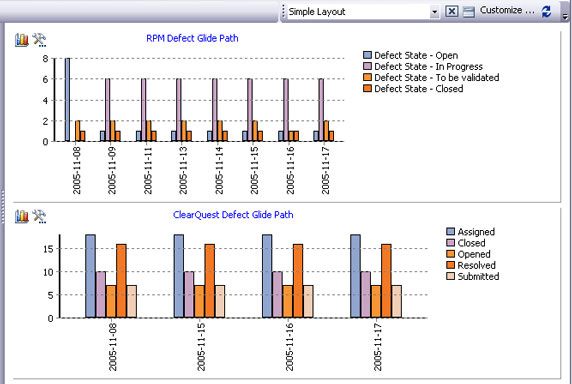Click the Resolved legend swatch
The image size is (572, 384).
[x=451, y=265]
